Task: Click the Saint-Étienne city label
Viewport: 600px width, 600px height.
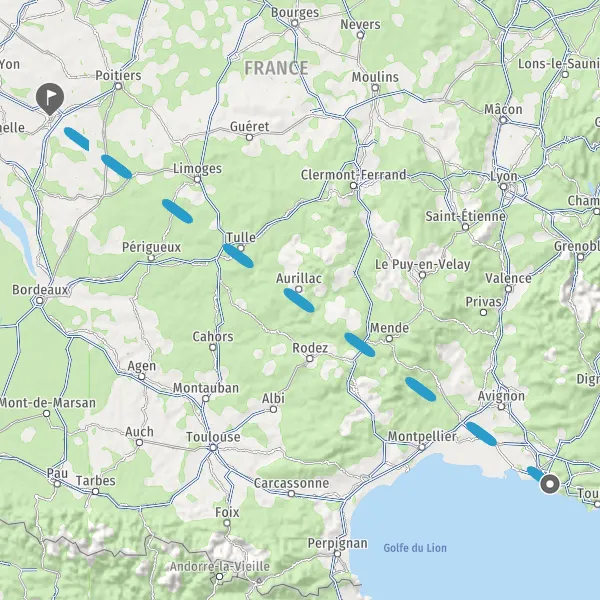Action: pyautogui.click(x=465, y=216)
